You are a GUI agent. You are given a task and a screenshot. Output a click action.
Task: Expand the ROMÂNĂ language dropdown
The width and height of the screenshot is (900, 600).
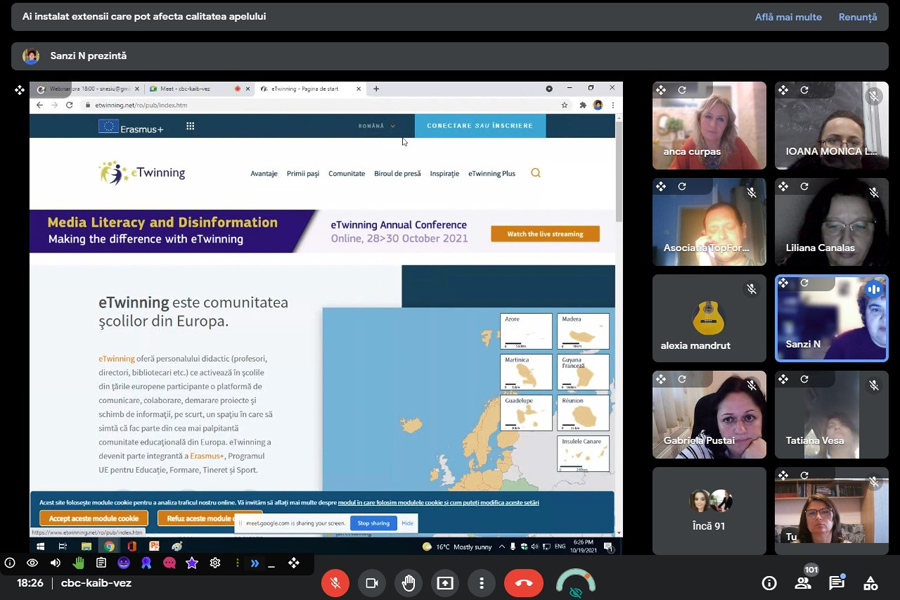pos(377,126)
